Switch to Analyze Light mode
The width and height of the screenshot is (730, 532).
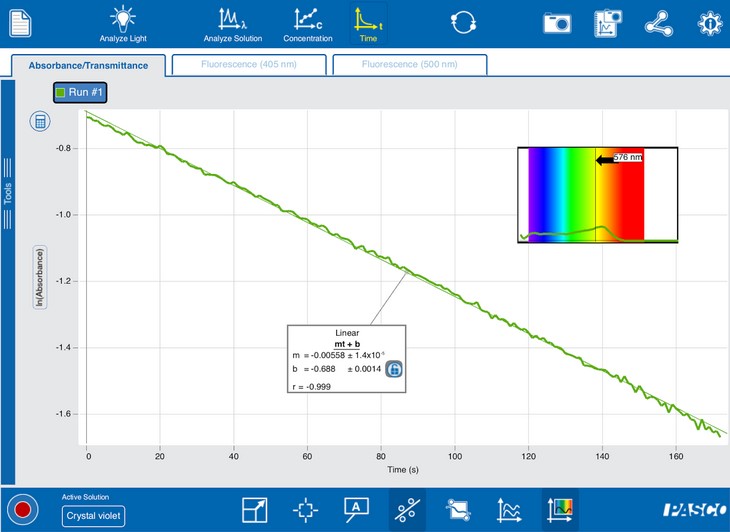(x=123, y=24)
